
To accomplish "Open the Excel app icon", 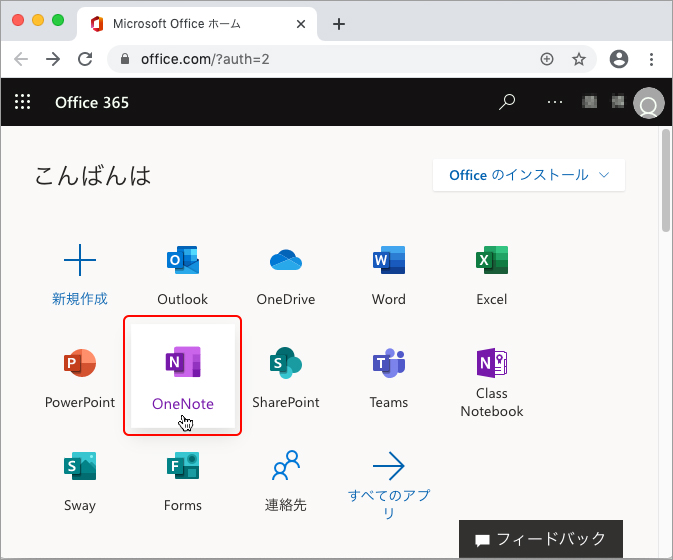I will (x=491, y=262).
